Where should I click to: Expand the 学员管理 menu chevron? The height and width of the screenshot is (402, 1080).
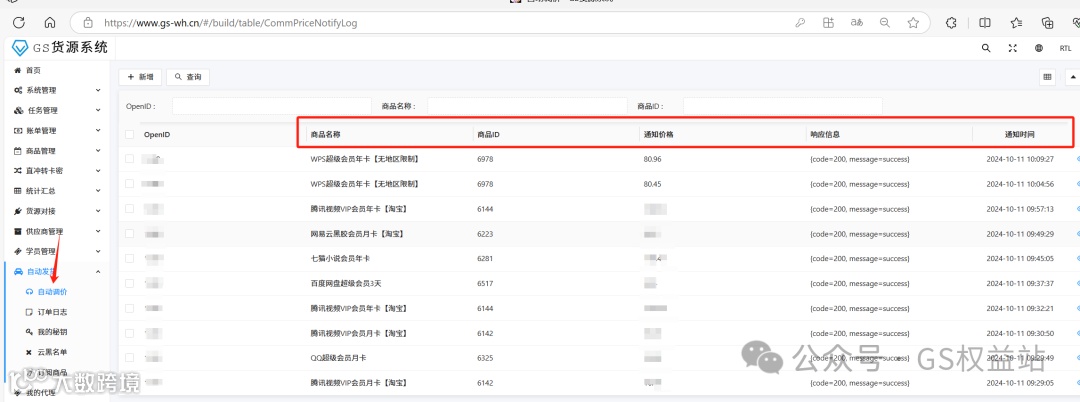(x=98, y=251)
